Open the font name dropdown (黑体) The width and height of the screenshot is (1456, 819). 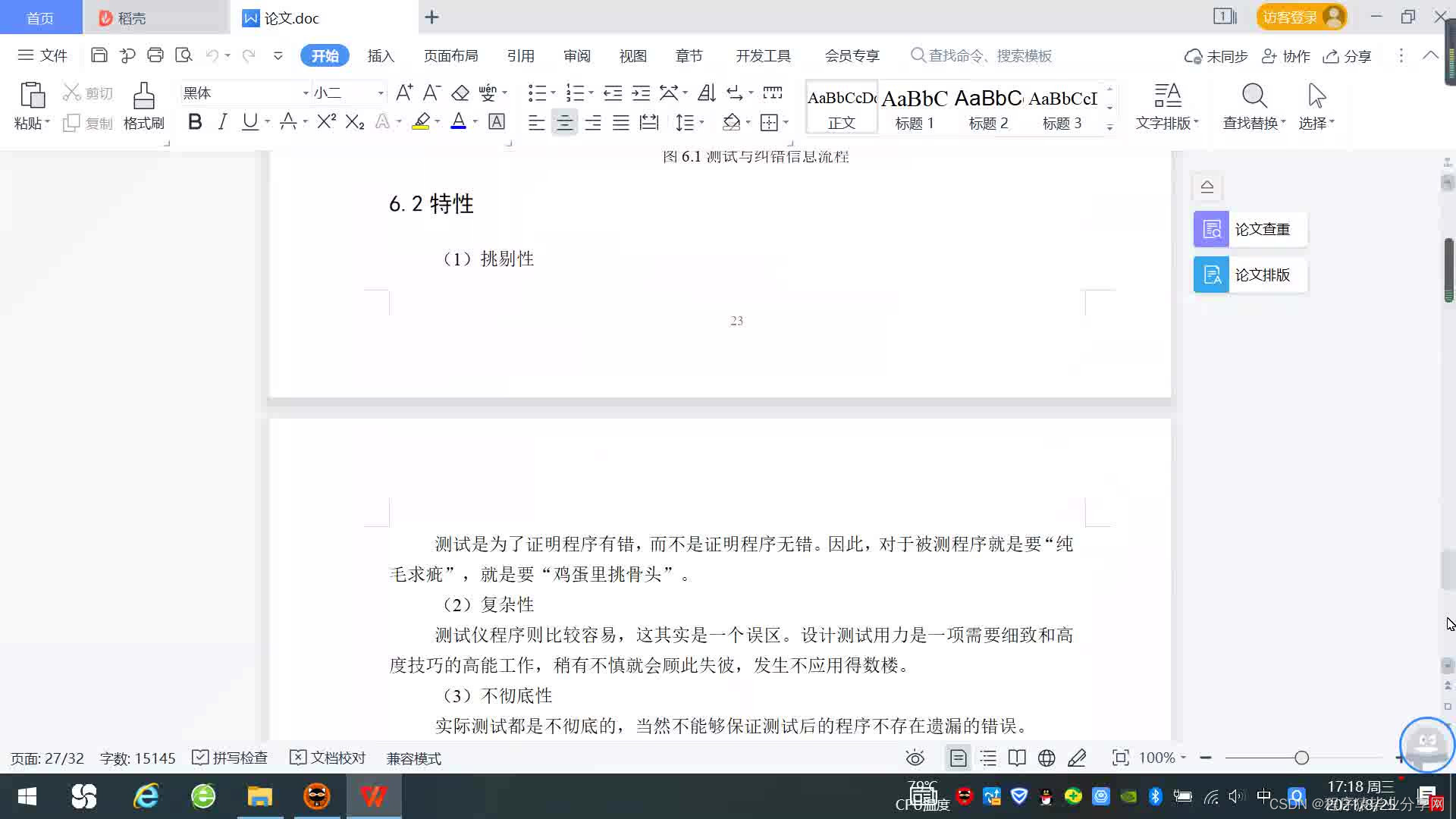coord(306,93)
